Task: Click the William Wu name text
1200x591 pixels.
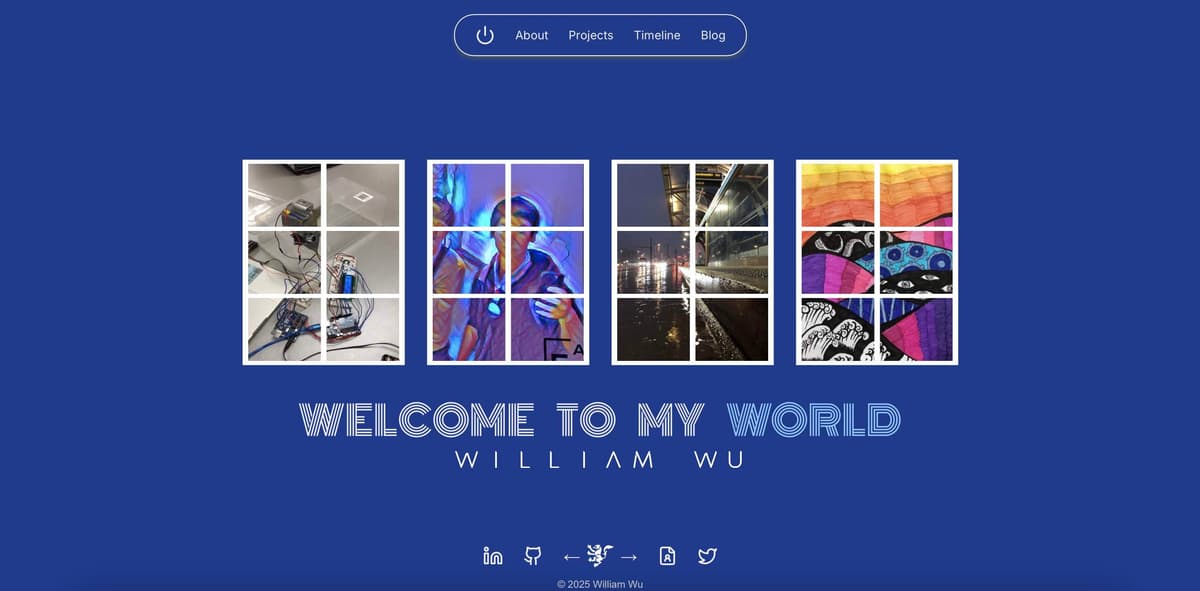Action: 600,460
